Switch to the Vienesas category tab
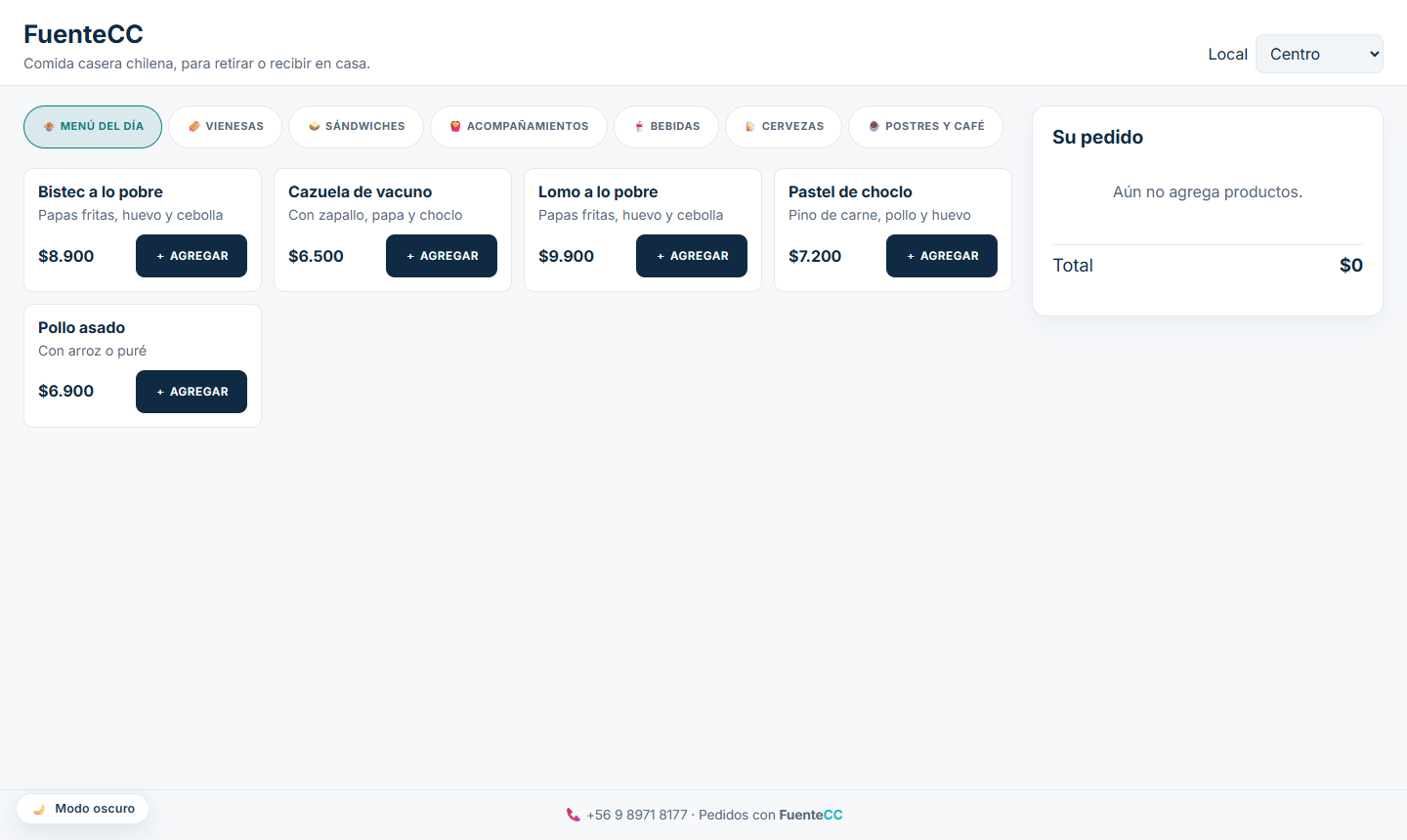 pos(225,127)
